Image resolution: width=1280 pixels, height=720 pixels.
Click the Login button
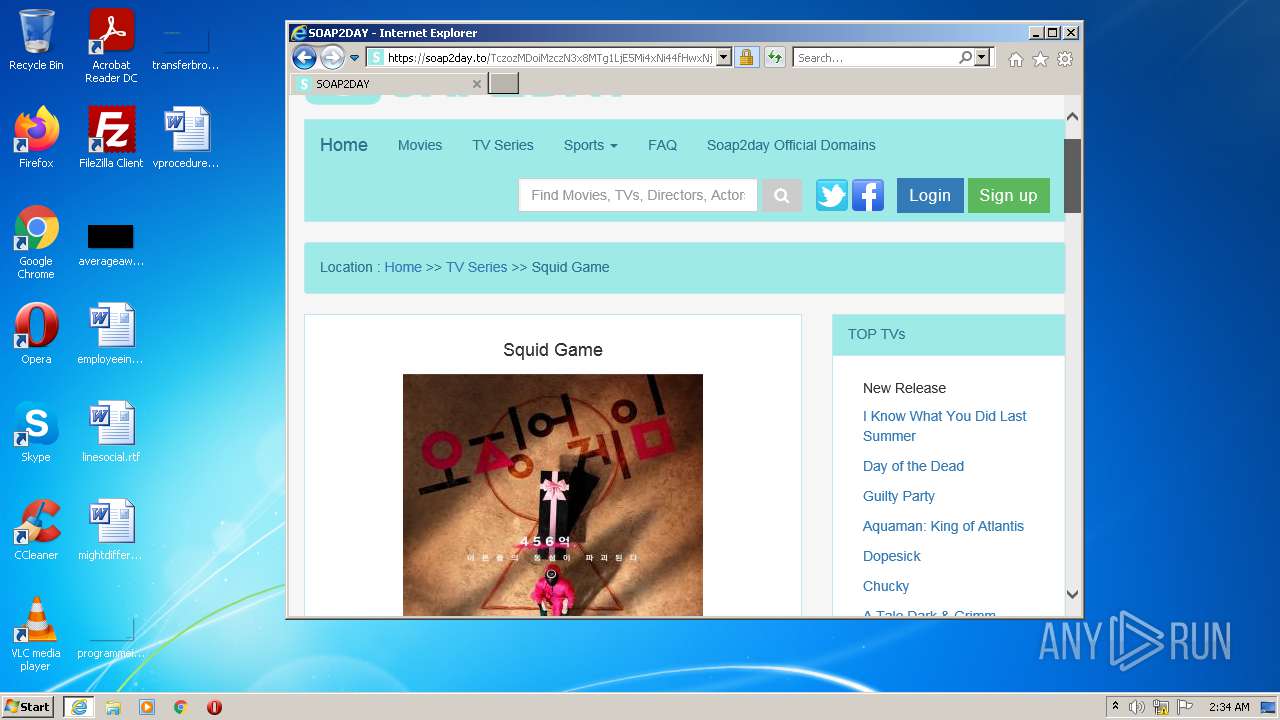point(930,195)
